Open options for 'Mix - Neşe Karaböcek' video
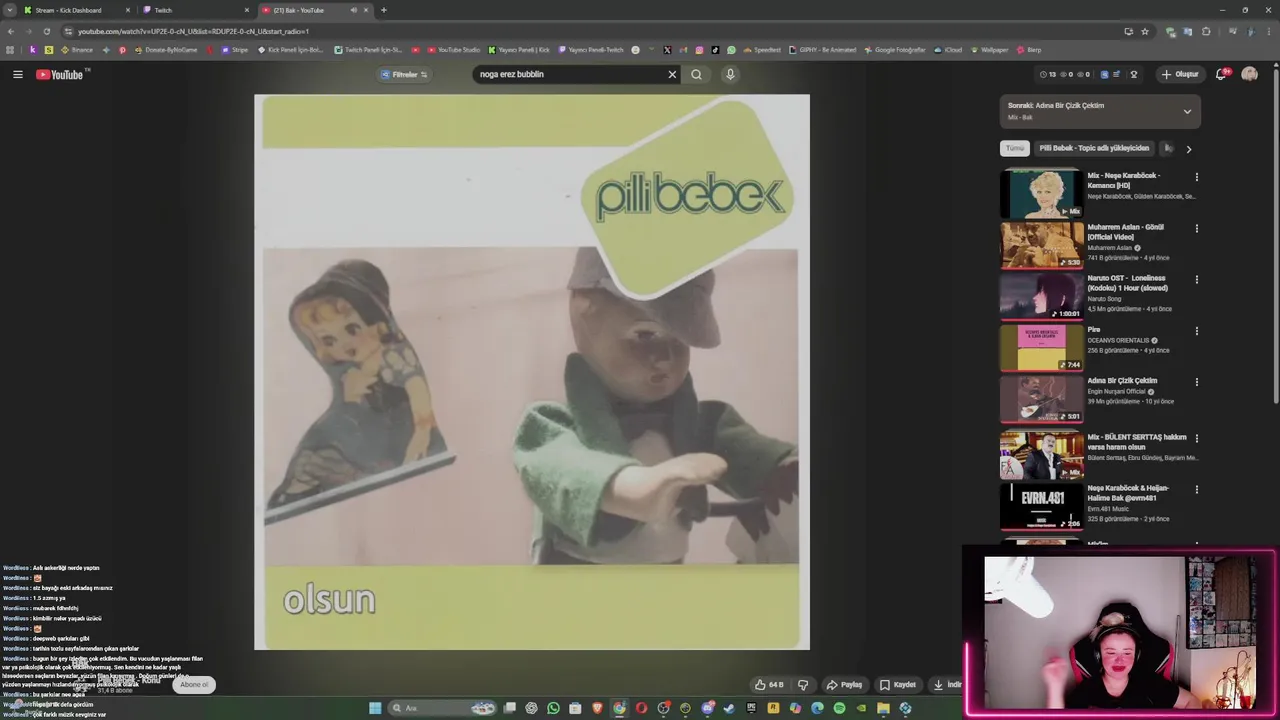 1196,177
